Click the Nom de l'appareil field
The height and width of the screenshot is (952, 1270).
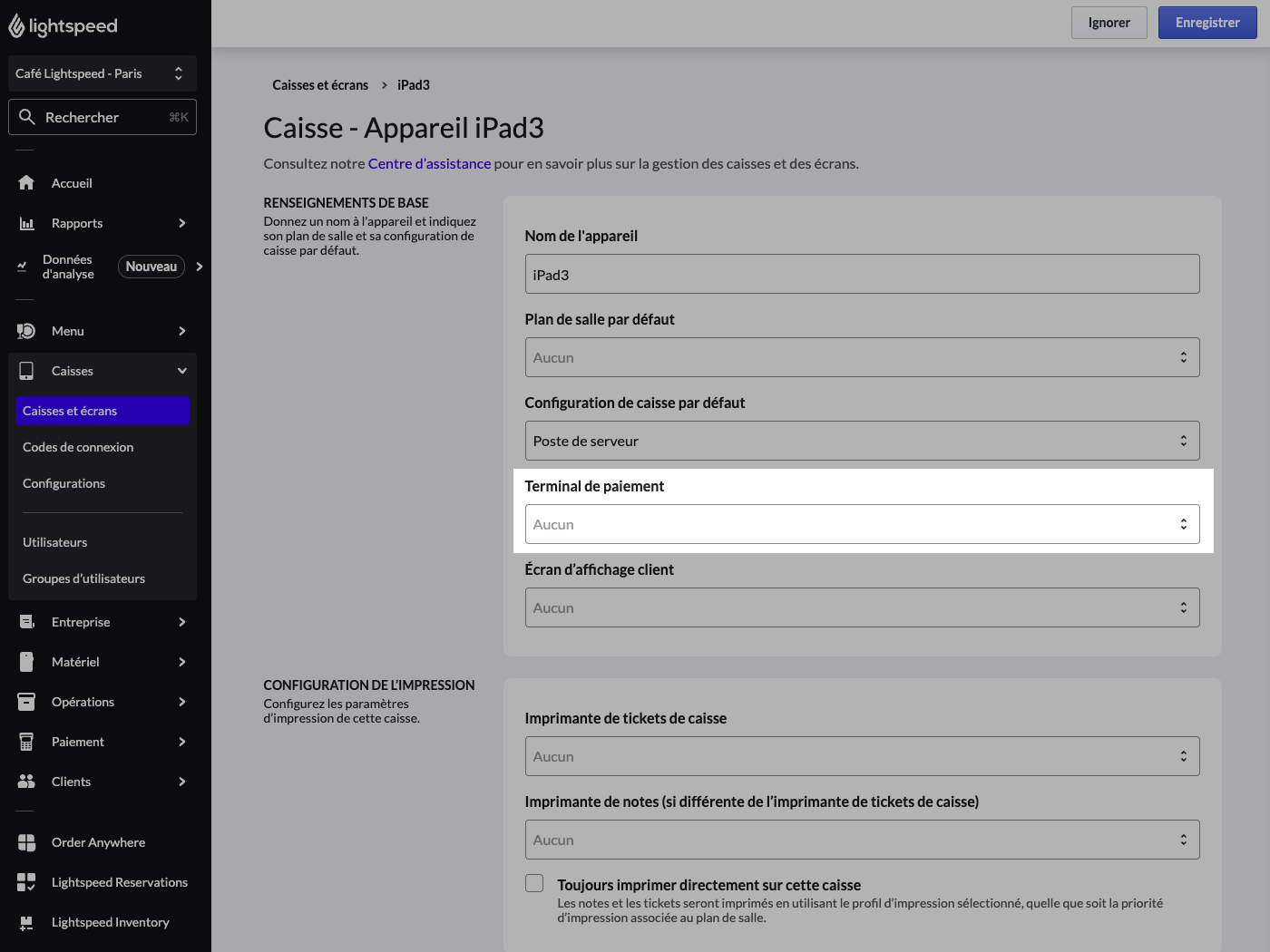click(x=862, y=274)
